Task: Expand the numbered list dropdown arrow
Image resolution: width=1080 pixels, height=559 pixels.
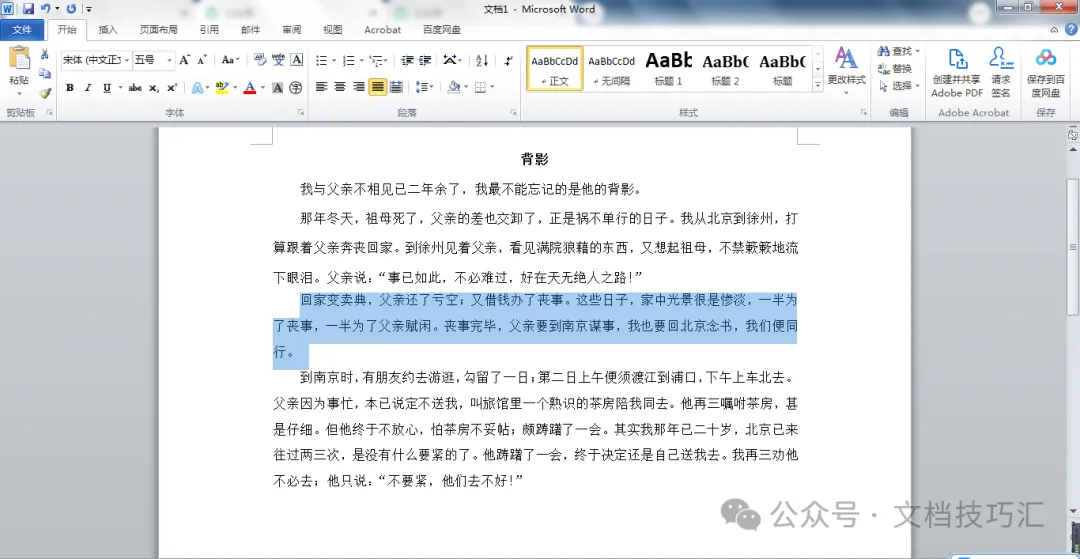Action: click(361, 61)
